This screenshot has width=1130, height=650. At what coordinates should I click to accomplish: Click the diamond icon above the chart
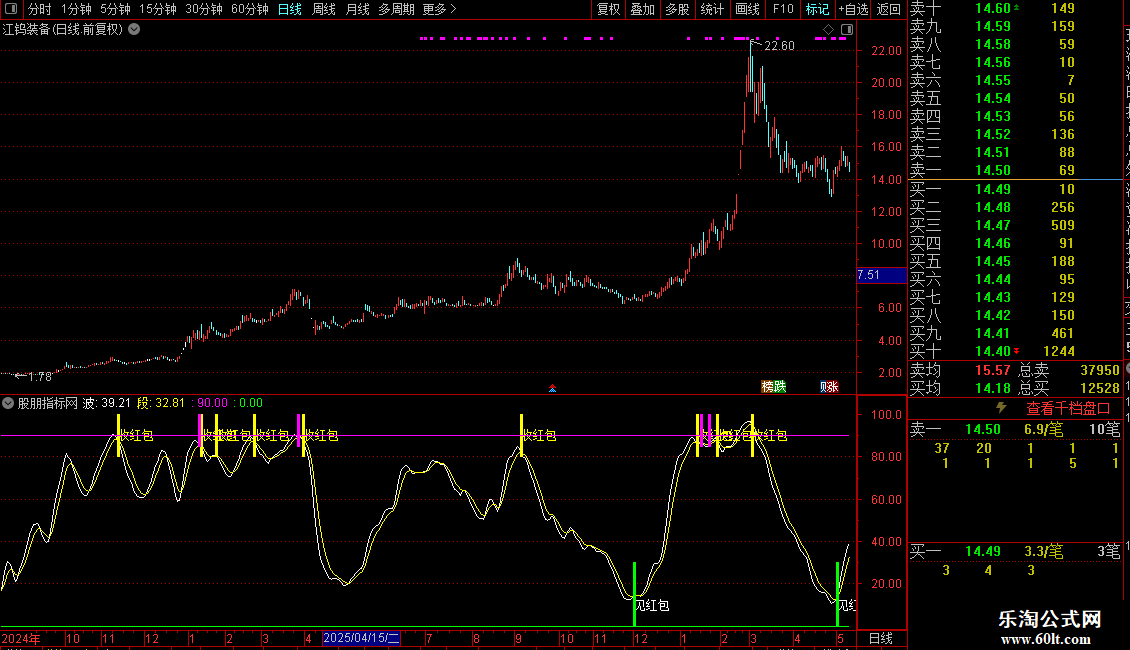click(829, 30)
